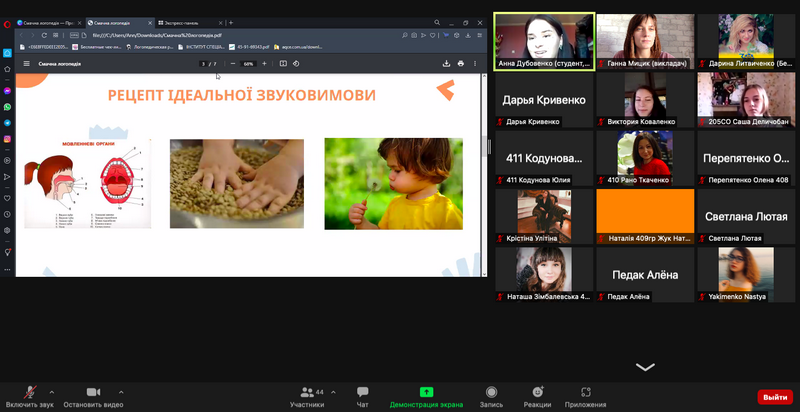Click the PDF zoom percentage field
Screen dimensions: 800x412
(x=248, y=64)
